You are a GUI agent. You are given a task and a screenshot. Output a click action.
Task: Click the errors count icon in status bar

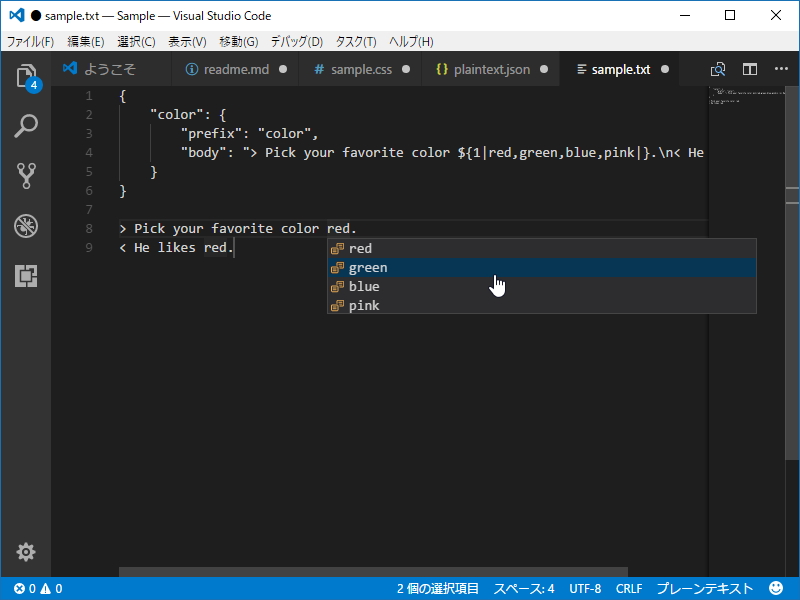pos(19,589)
